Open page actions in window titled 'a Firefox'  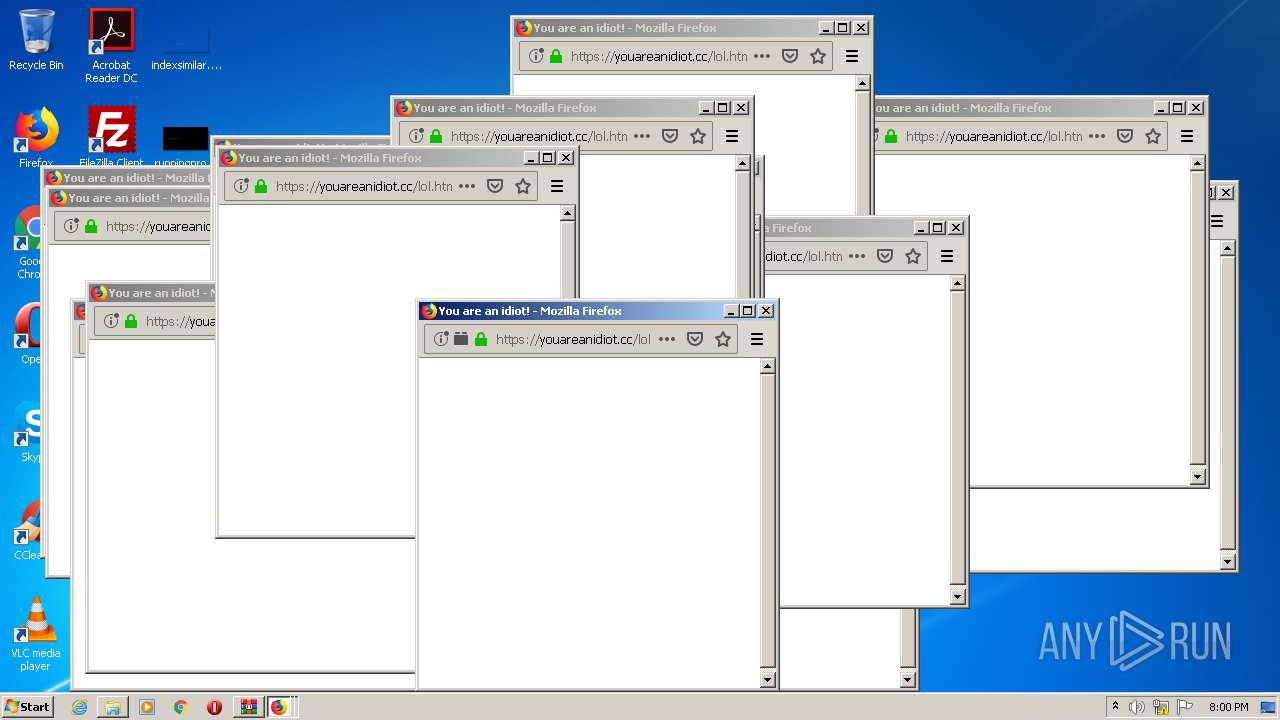point(857,256)
